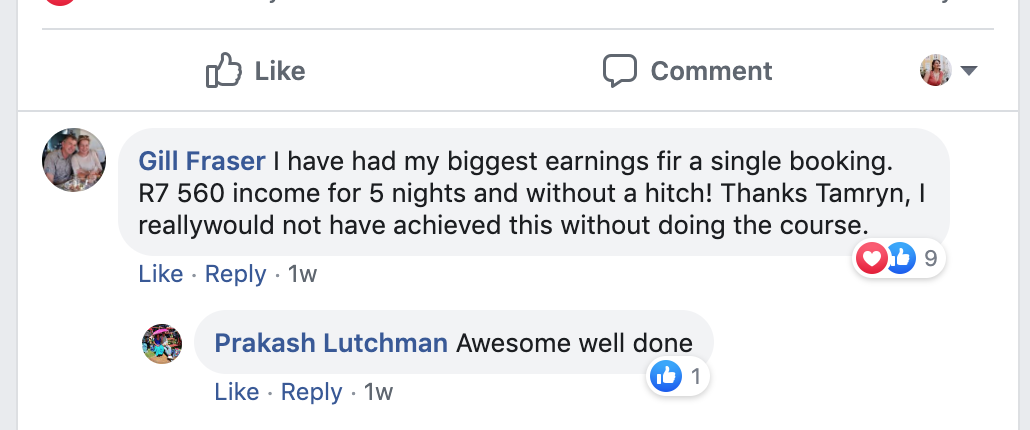Open the Prakash Lutchman name link
1030x430 pixels.
[331, 344]
